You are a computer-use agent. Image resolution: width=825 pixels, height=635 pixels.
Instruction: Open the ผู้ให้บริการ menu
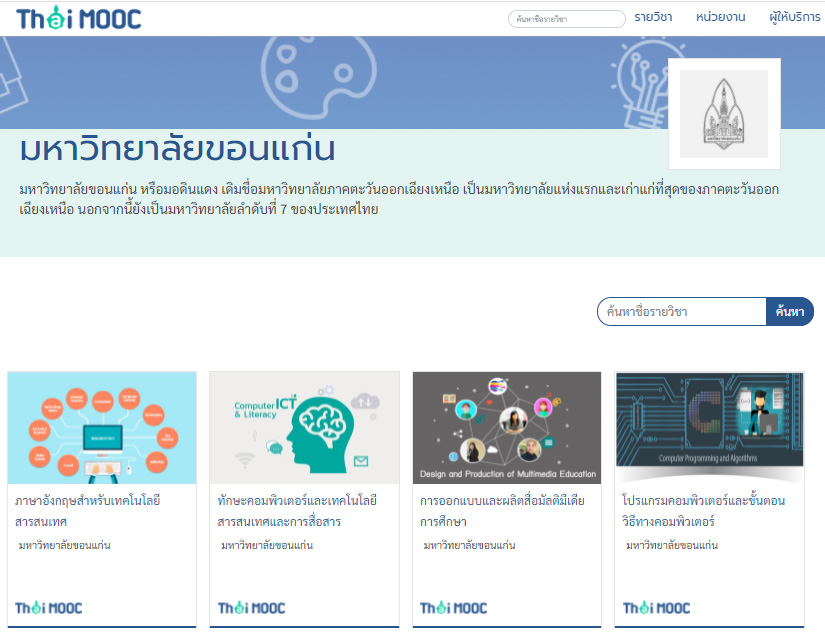click(x=794, y=17)
